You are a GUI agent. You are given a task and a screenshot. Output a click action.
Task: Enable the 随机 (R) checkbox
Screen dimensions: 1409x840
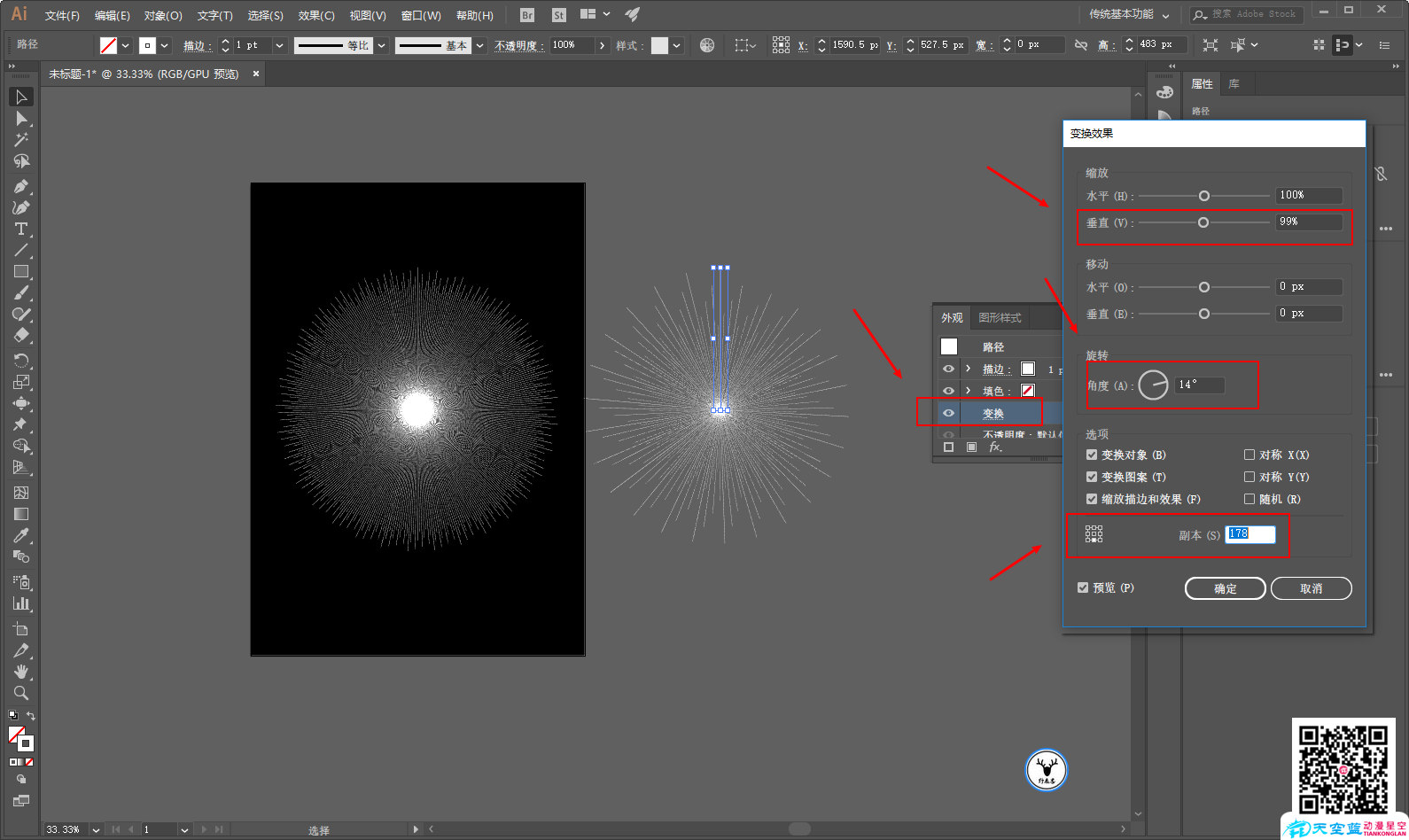[x=1249, y=499]
